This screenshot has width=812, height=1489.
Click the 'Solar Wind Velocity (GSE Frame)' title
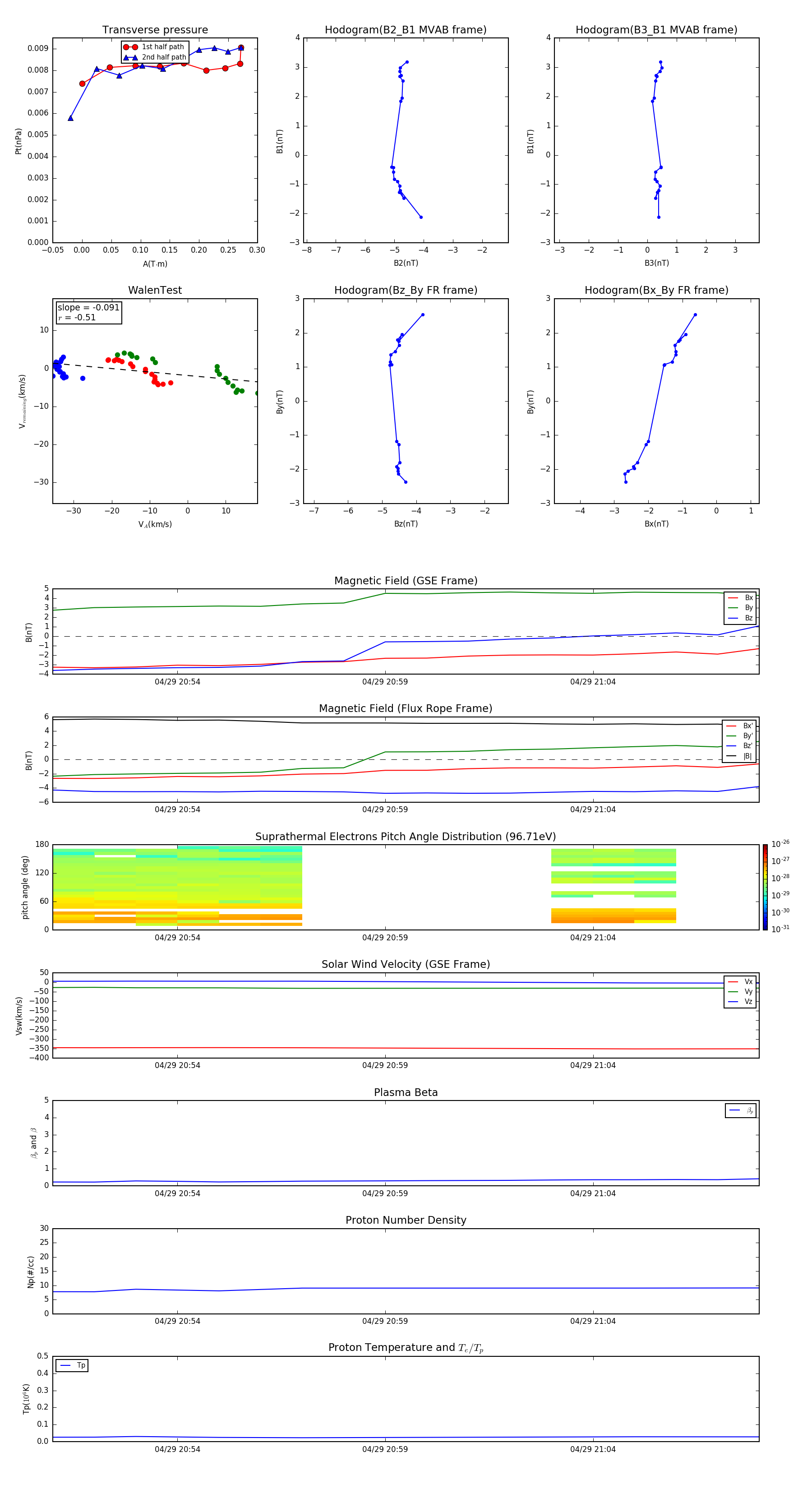pyautogui.click(x=406, y=964)
